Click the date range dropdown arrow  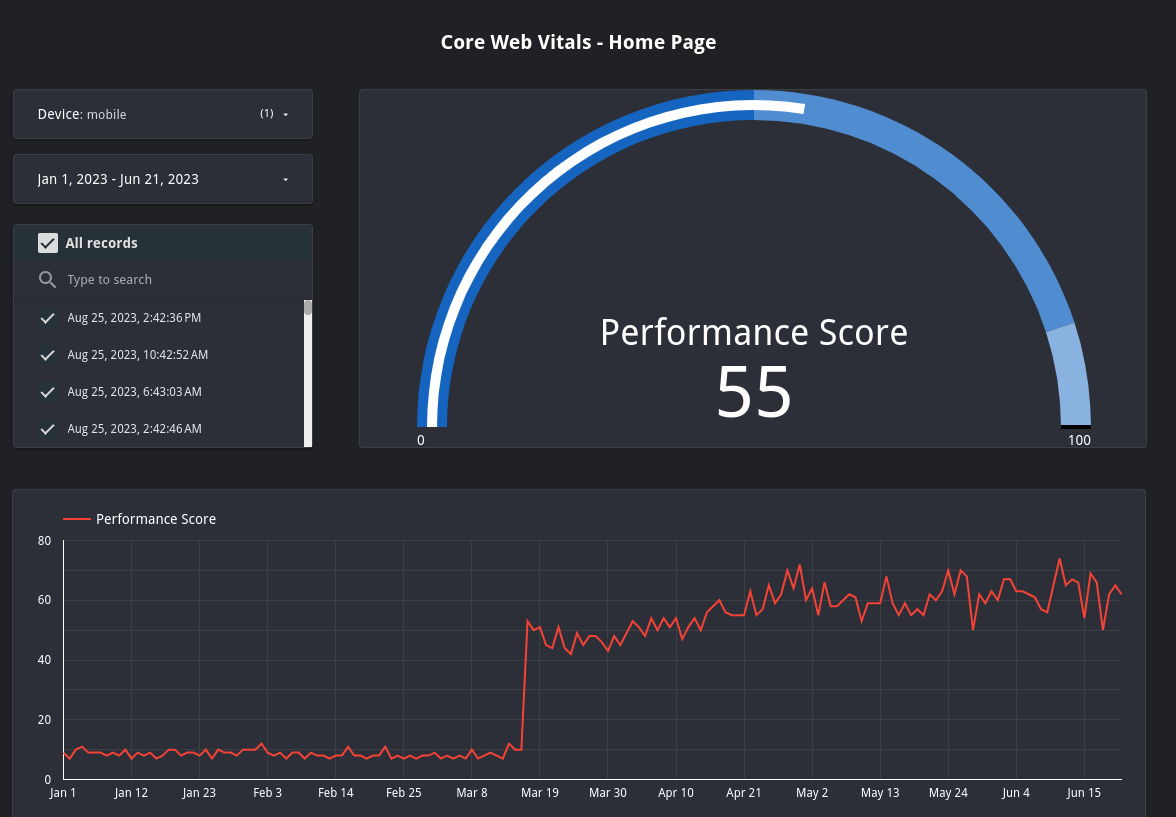(x=286, y=180)
